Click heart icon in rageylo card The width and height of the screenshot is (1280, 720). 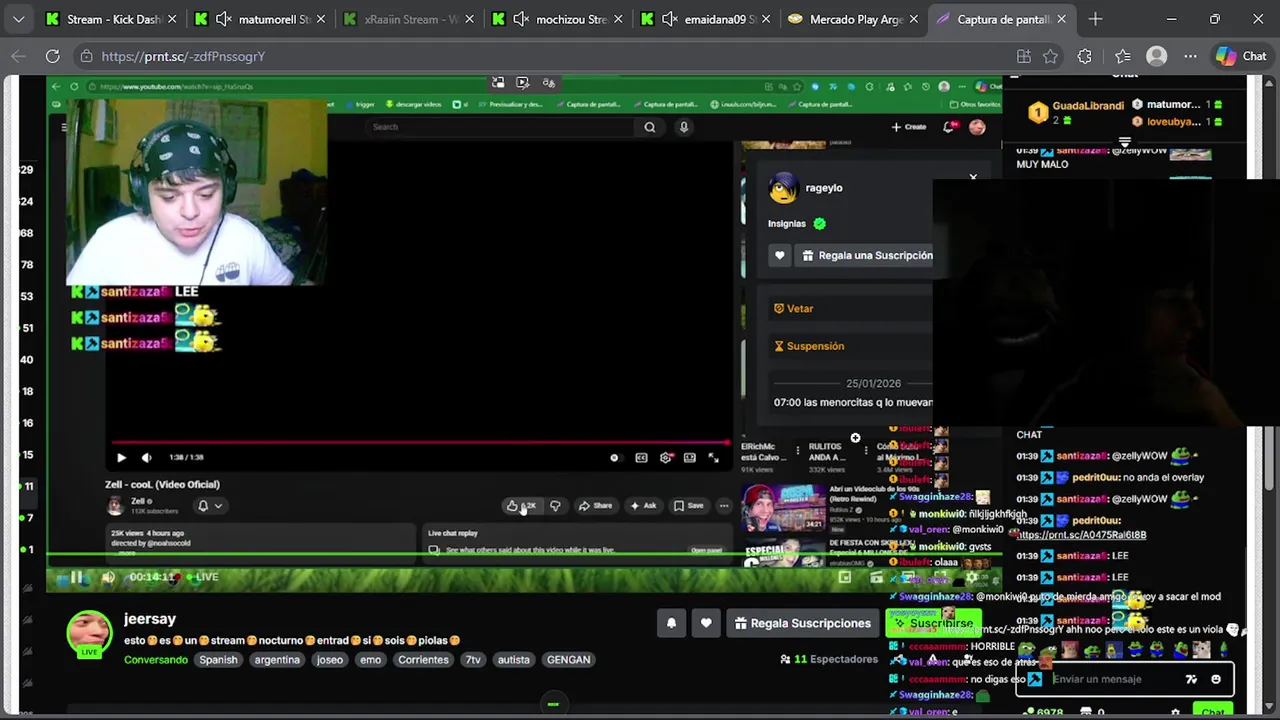[780, 255]
